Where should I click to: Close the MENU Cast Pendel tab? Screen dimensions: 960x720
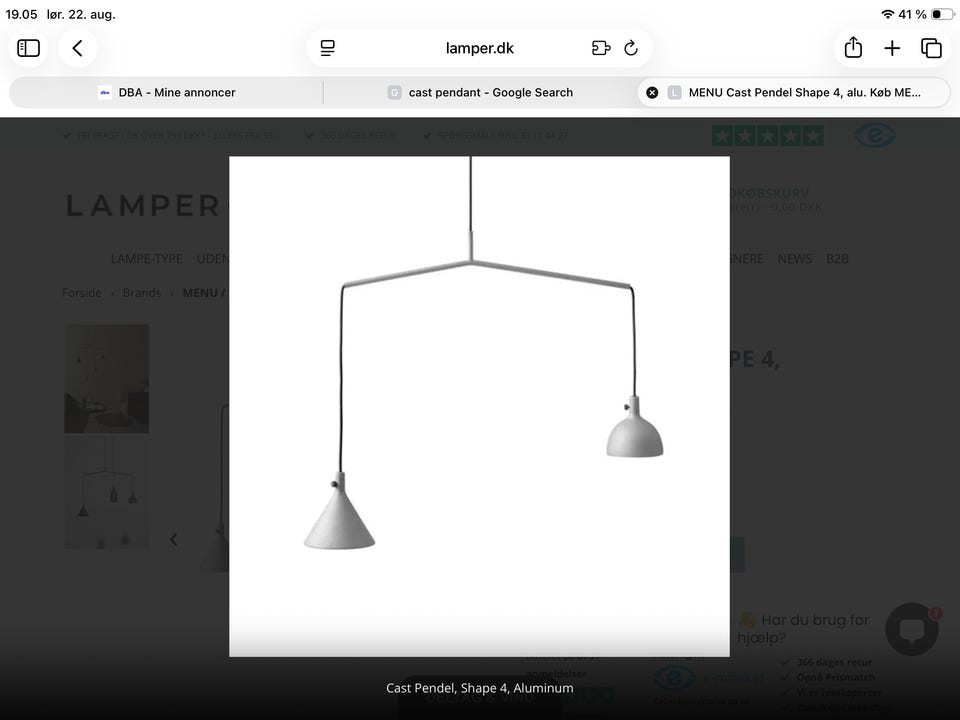tap(653, 92)
